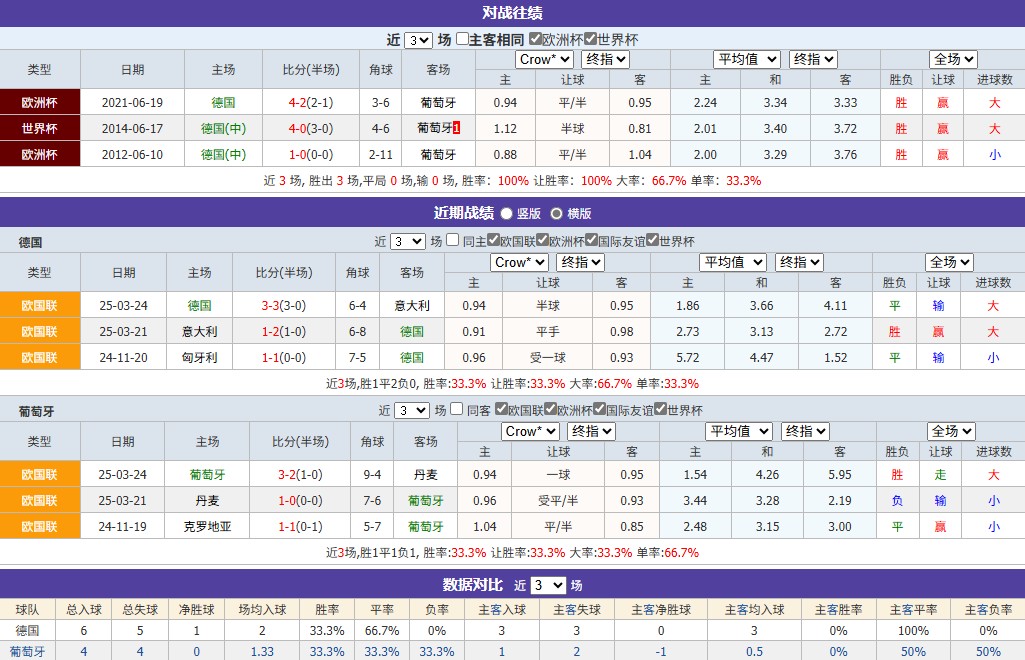Expand the Crow* dropdown in 对战往绩
Image resolution: width=1025 pixels, height=660 pixels.
tap(544, 60)
